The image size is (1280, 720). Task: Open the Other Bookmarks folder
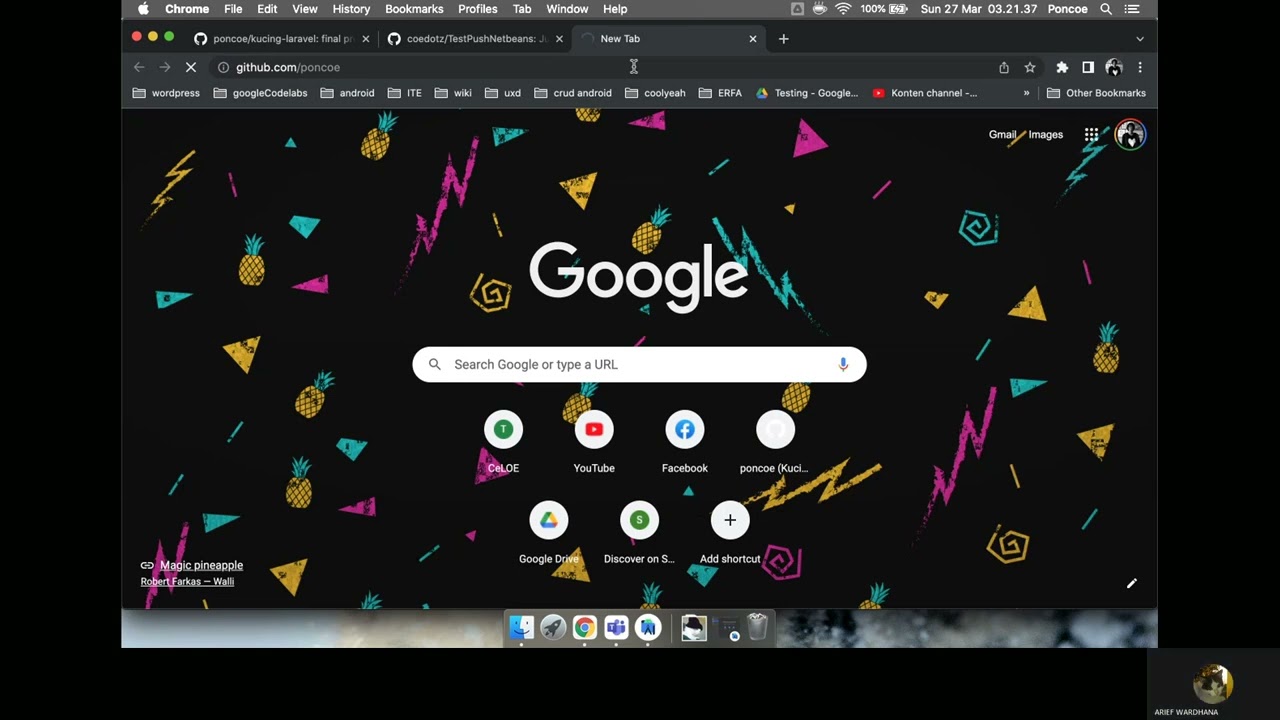[x=1096, y=93]
